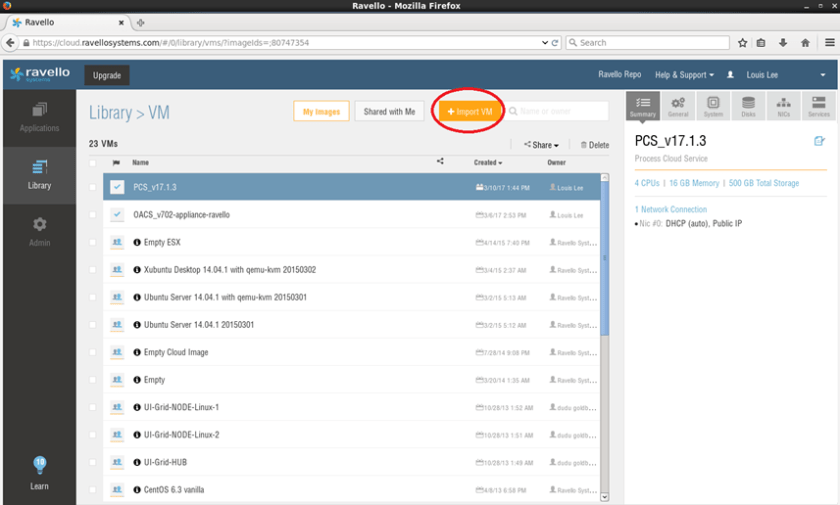Tick the checkbox for the Empty ESX row
This screenshot has height=505, width=840.
tap(93, 242)
